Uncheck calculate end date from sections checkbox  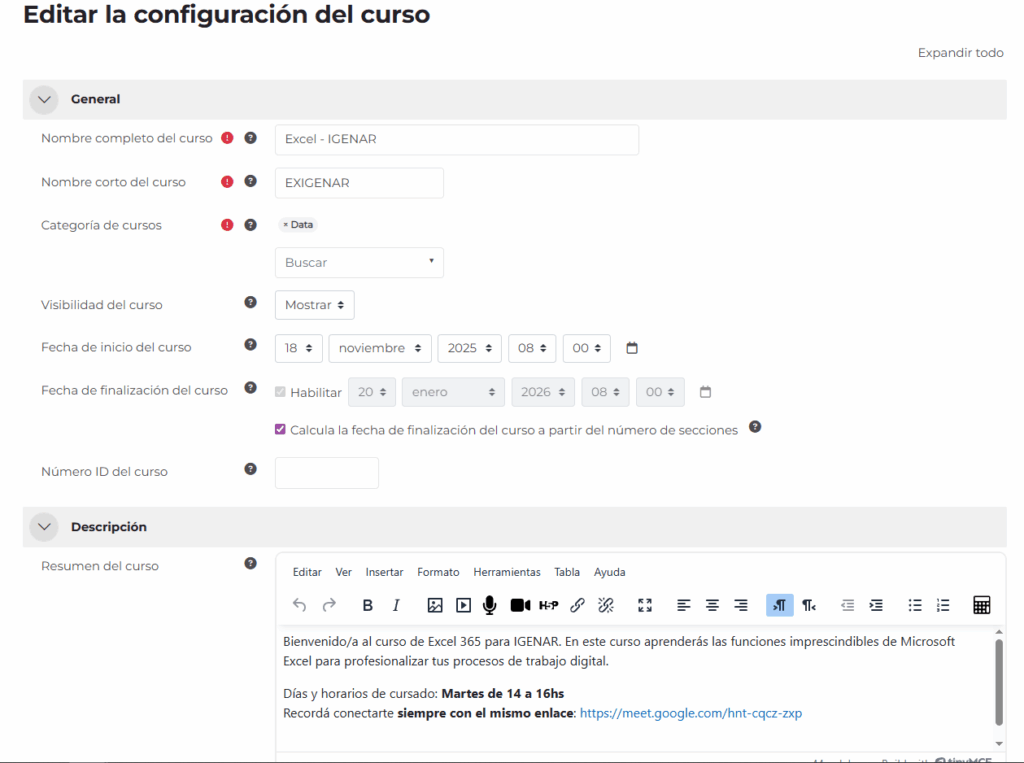tap(281, 430)
